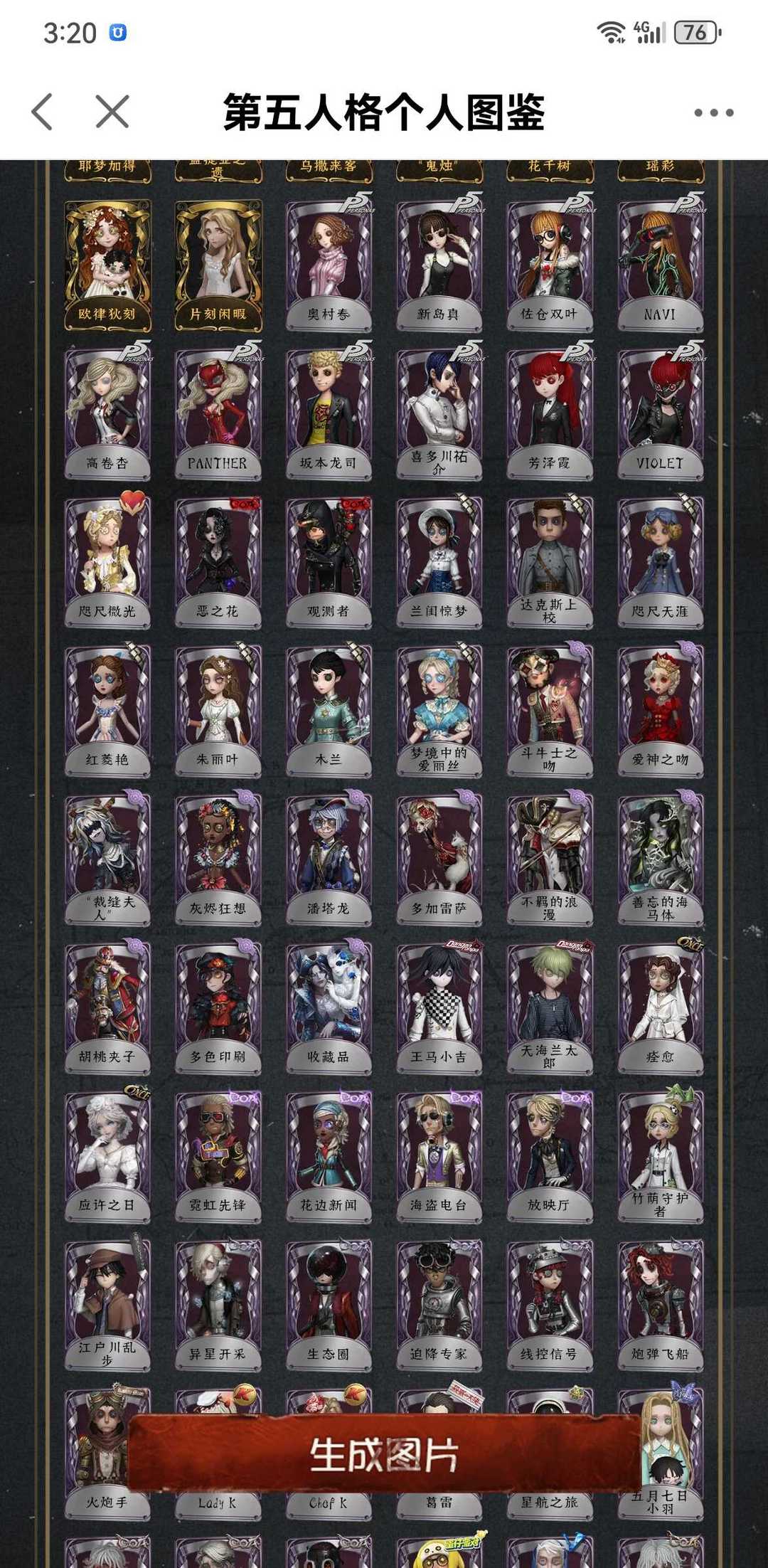Screen dimensions: 768x1568
Task: Open the 奥村春 Persona 5 card
Action: coord(329,266)
